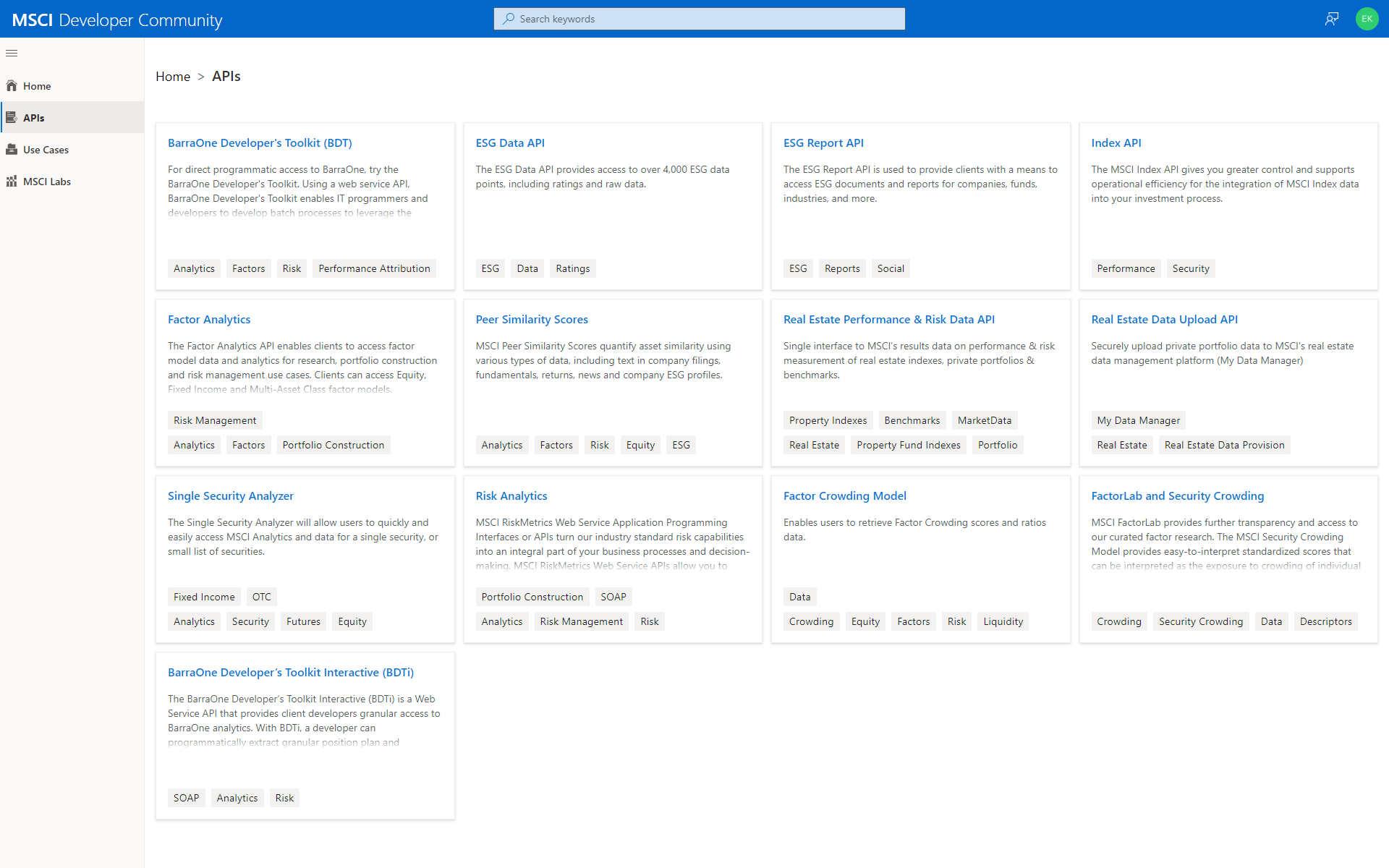Open the Factor Crowding Model title
This screenshot has height=868, width=1389.
[x=845, y=496]
